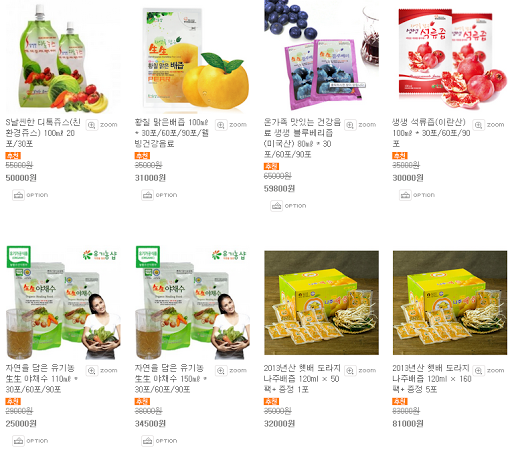
Task: Zoom the 생생 블루베리즙 product
Action: (360, 125)
